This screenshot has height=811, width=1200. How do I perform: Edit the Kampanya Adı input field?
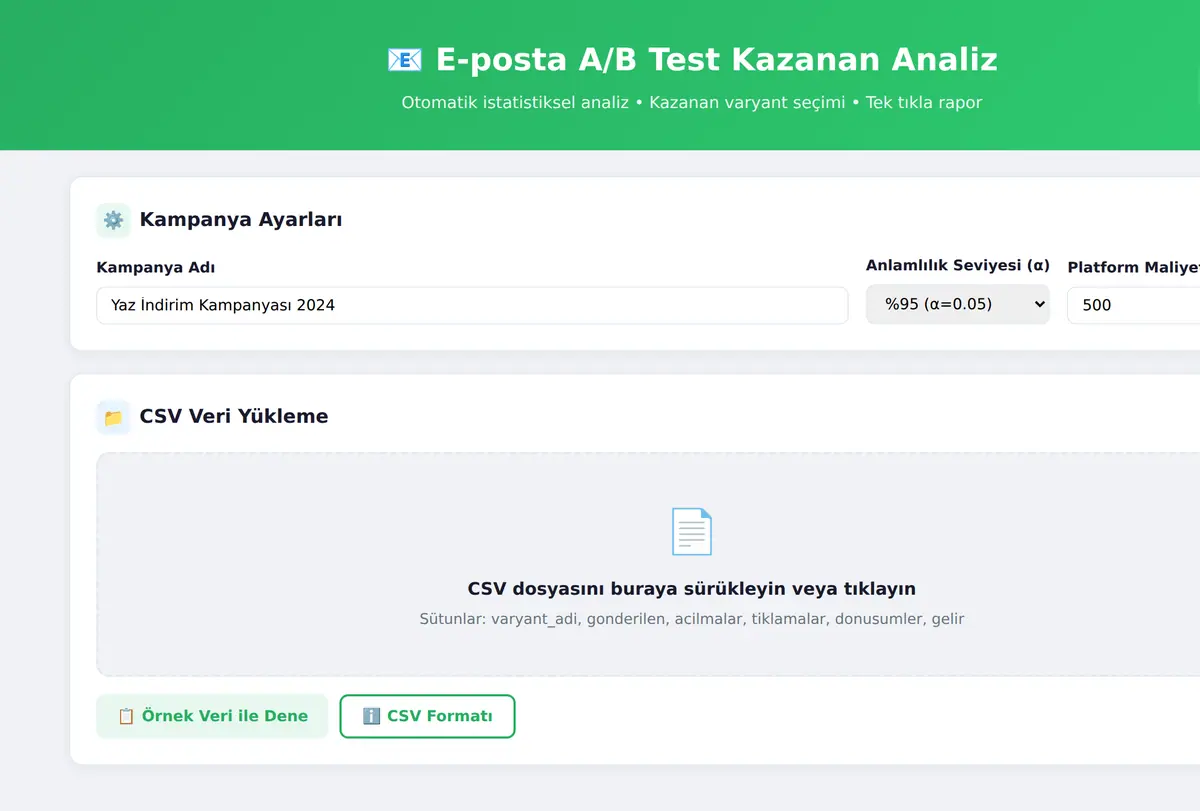[472, 305]
